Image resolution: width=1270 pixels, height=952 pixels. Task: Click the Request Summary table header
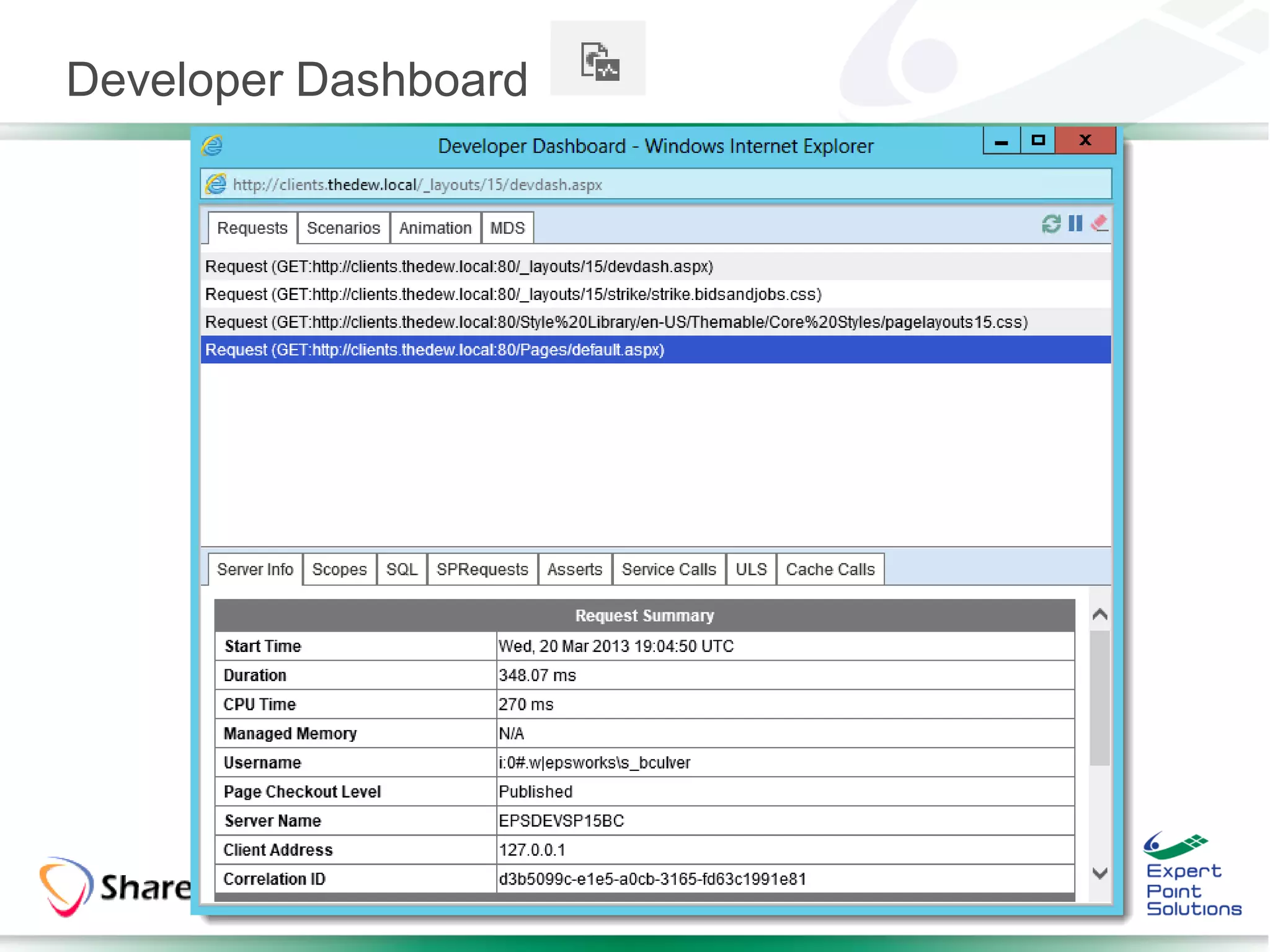pyautogui.click(x=645, y=615)
